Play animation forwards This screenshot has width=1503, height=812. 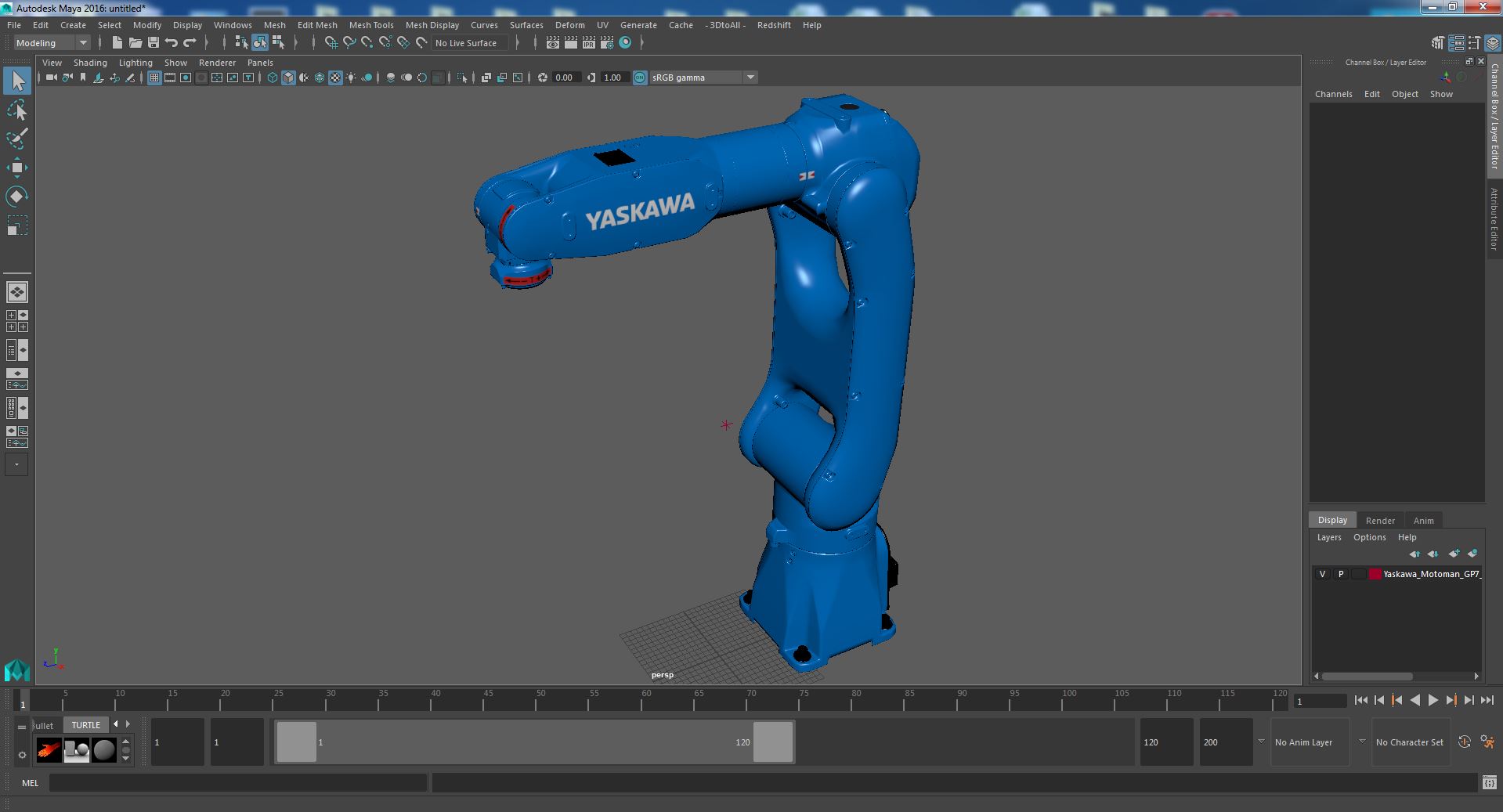[x=1433, y=701]
